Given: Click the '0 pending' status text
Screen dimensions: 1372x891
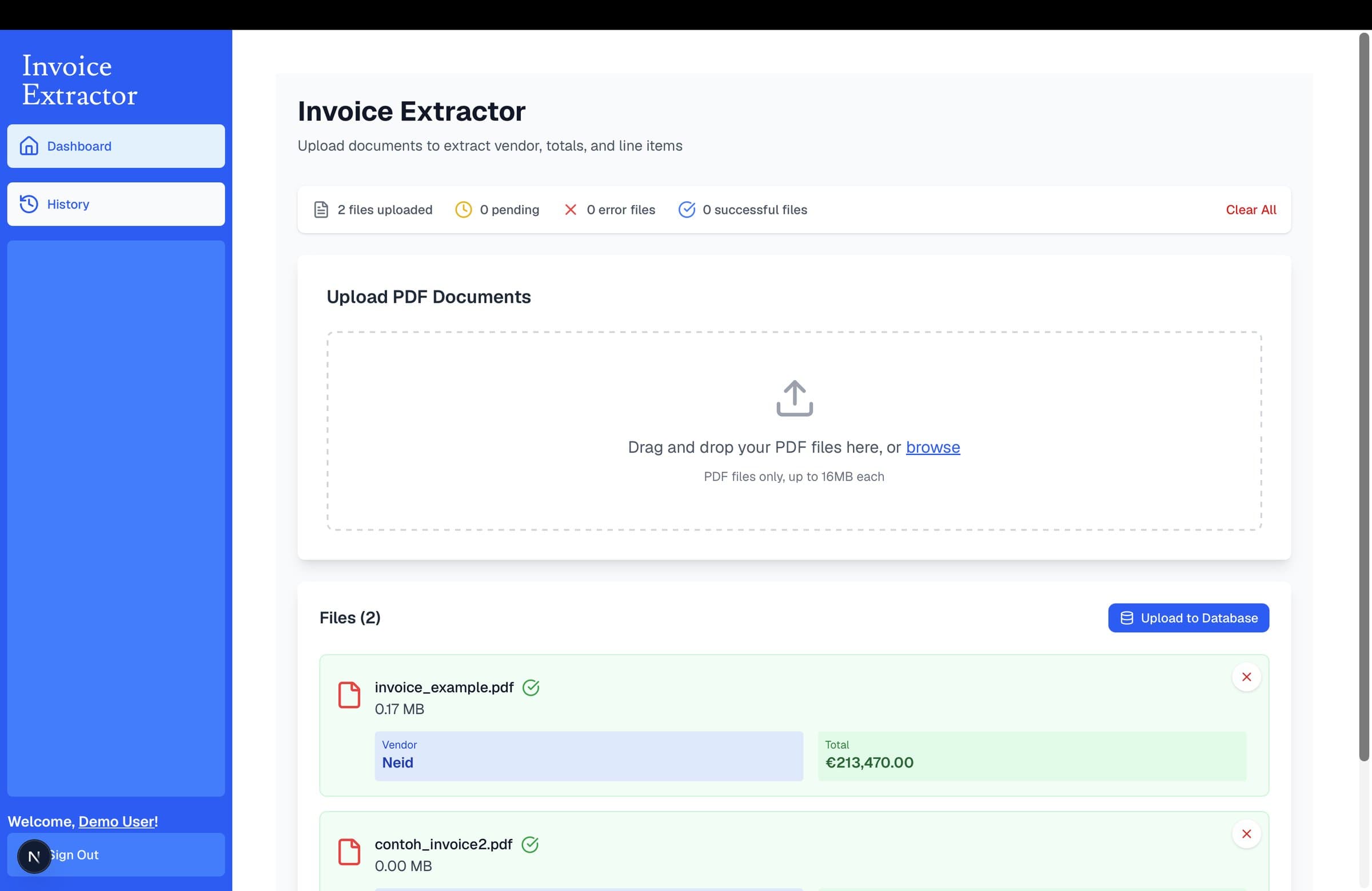Looking at the screenshot, I should tap(509, 210).
